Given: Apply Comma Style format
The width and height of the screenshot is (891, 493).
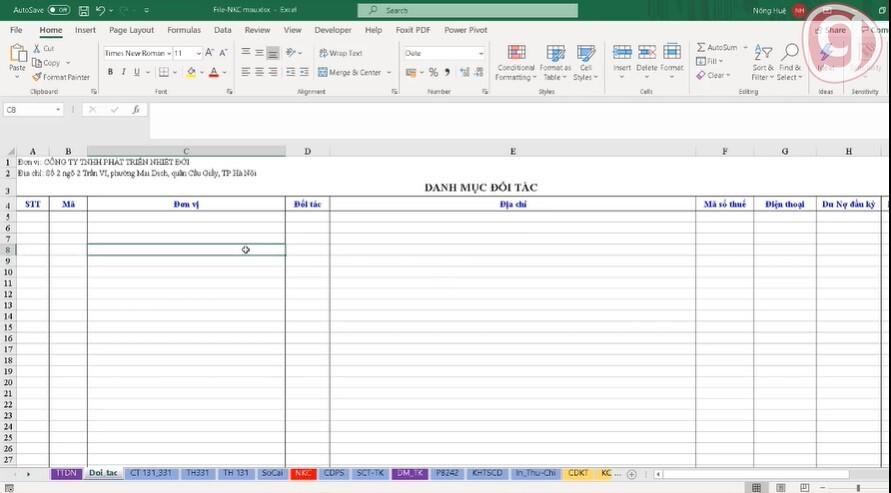Looking at the screenshot, I should coord(447,72).
